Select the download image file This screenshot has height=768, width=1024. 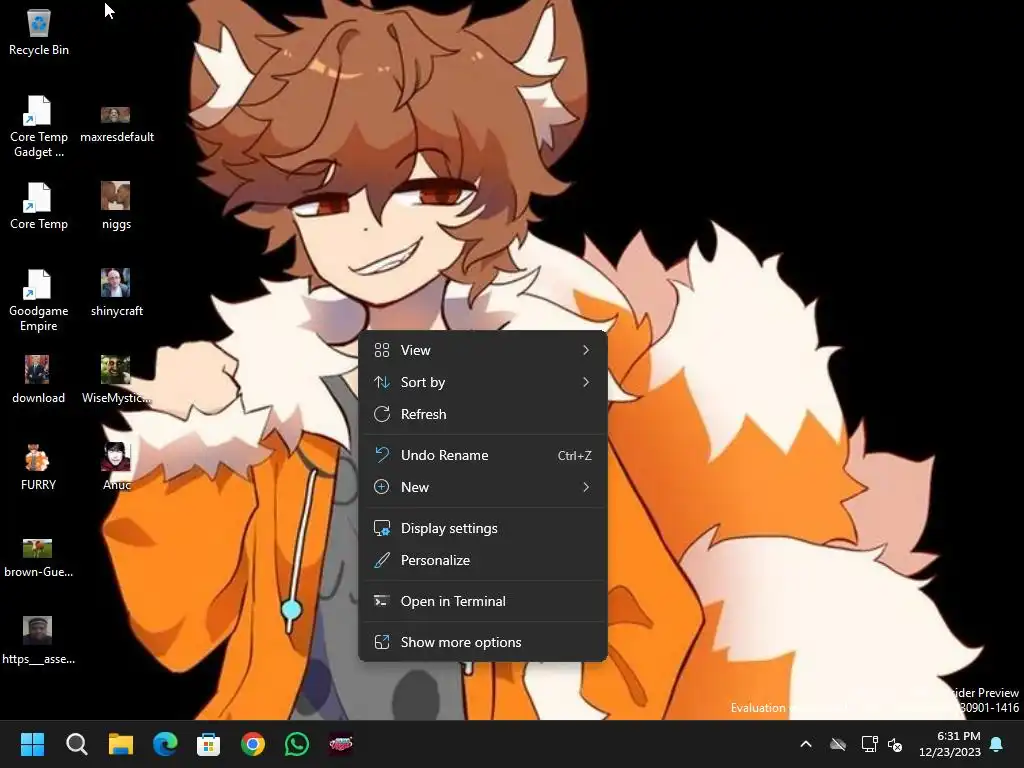click(38, 380)
